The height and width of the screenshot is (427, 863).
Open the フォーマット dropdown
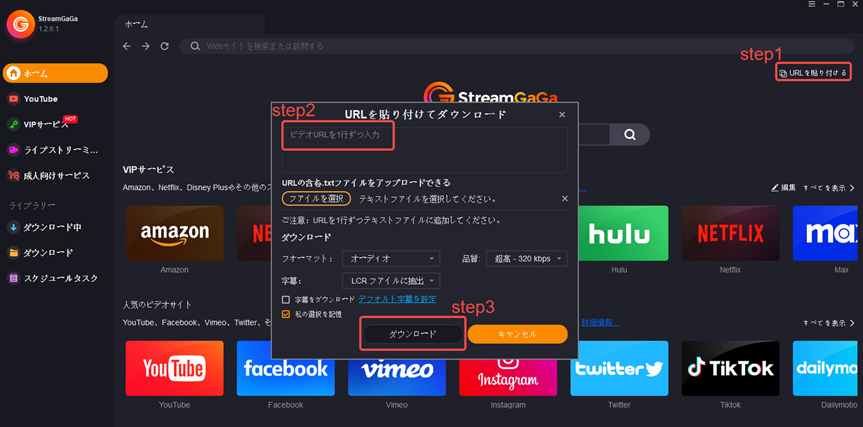click(391, 258)
